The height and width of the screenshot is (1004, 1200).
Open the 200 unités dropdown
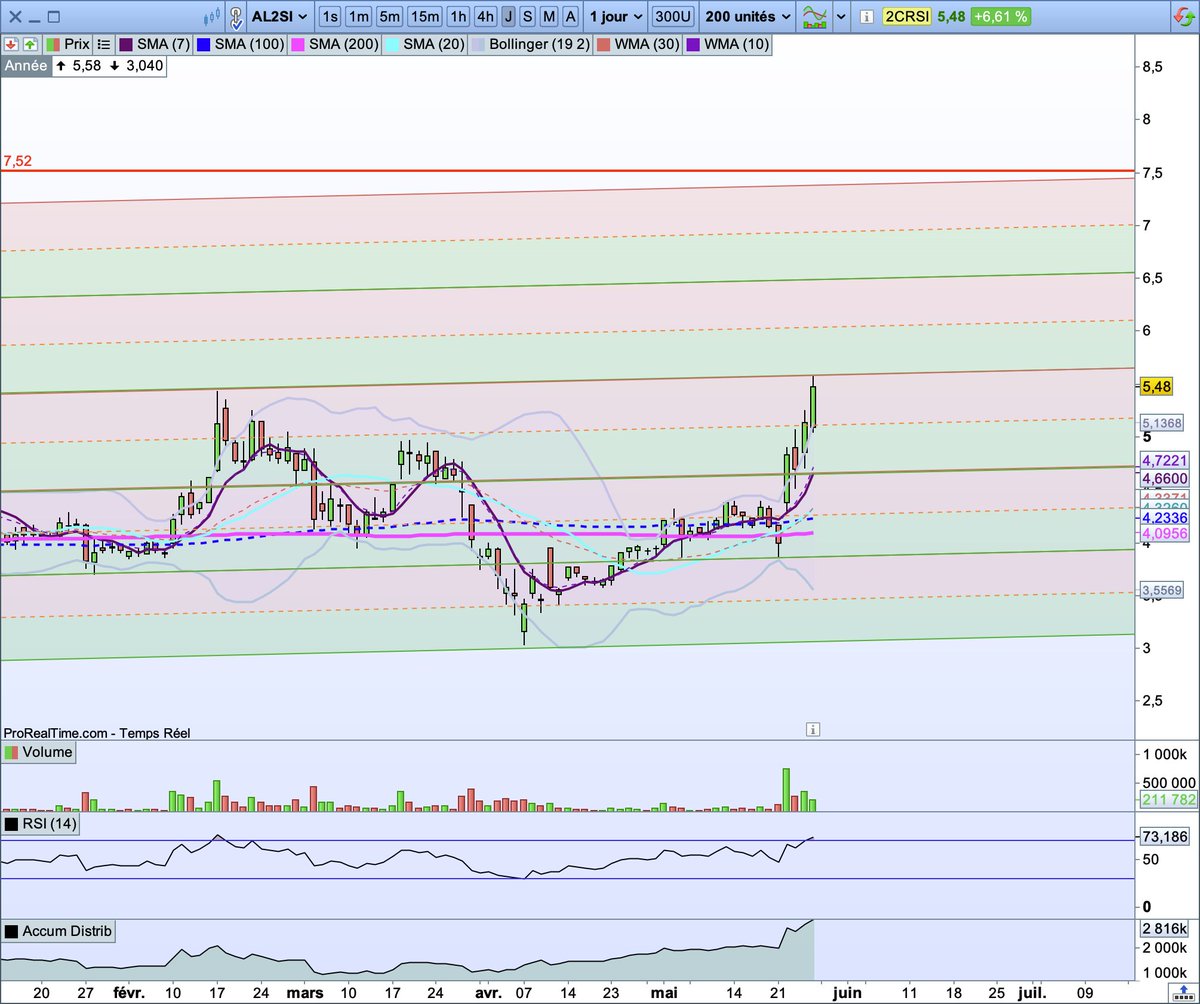pyautogui.click(x=747, y=17)
